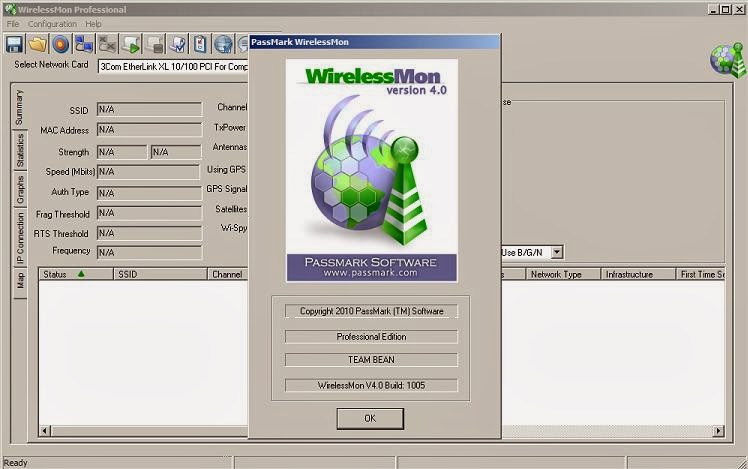Switch to the Statistics vertical tab

20,150
